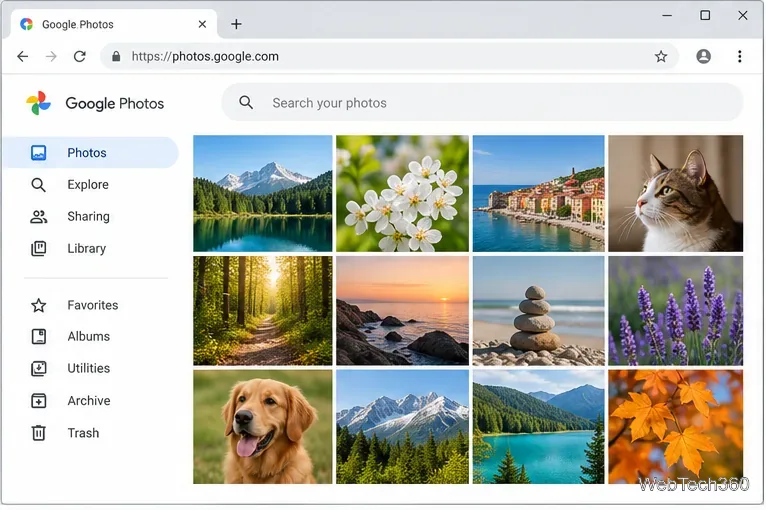The width and height of the screenshot is (766, 510).
Task: Bookmark this page with the star icon
Action: click(x=661, y=57)
